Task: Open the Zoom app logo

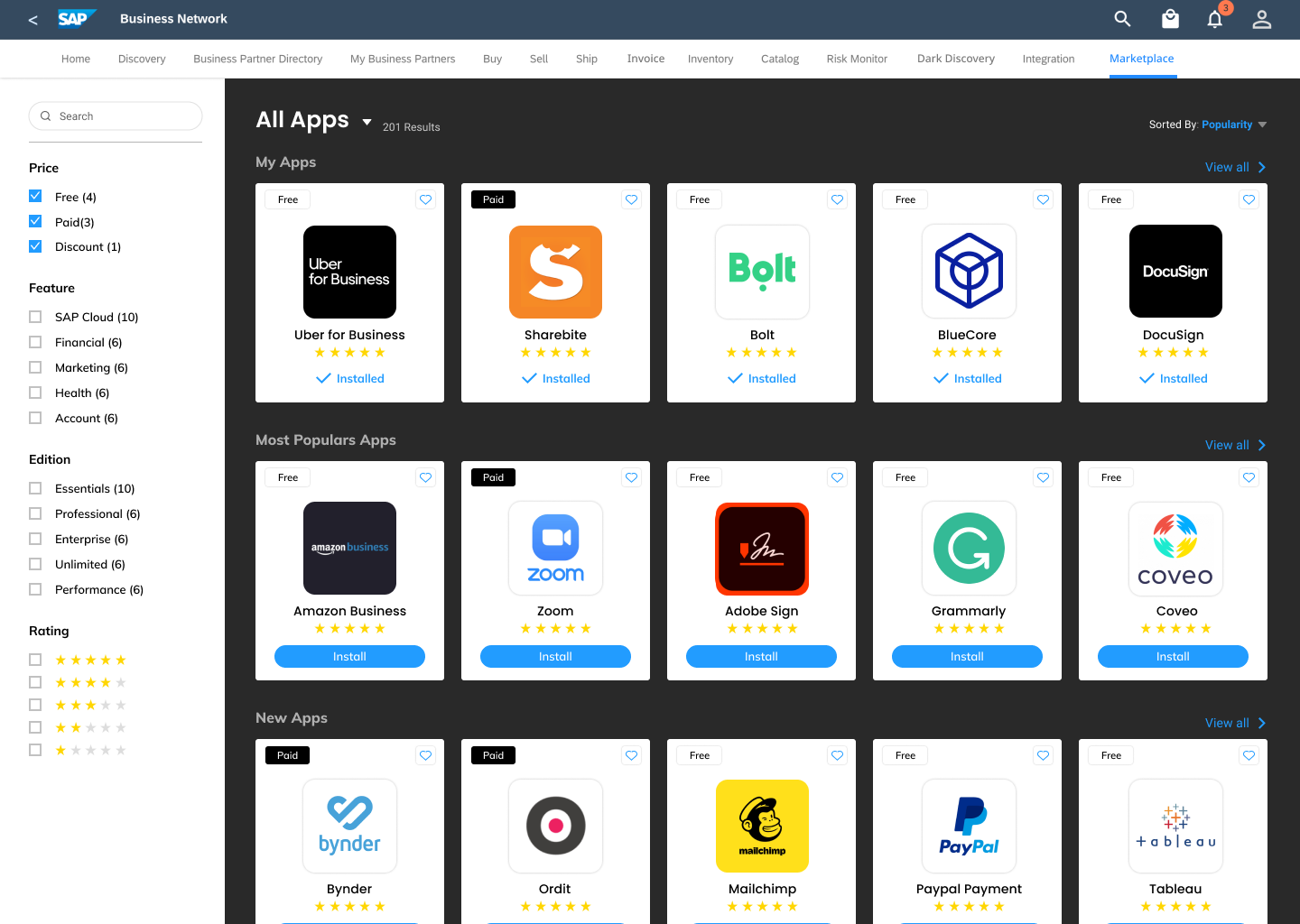Action: coord(555,548)
